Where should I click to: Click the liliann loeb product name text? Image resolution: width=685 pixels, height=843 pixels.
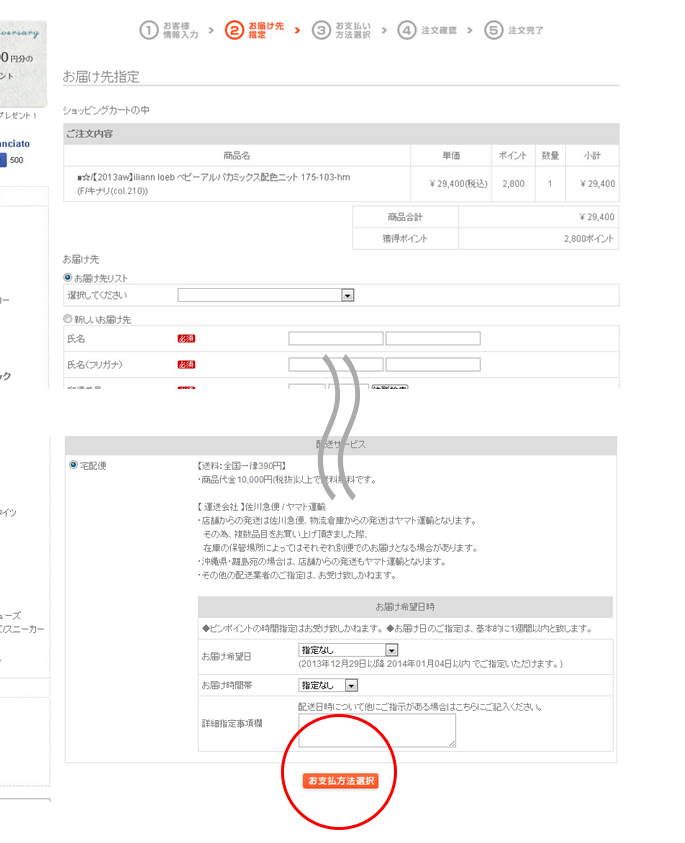(x=213, y=178)
